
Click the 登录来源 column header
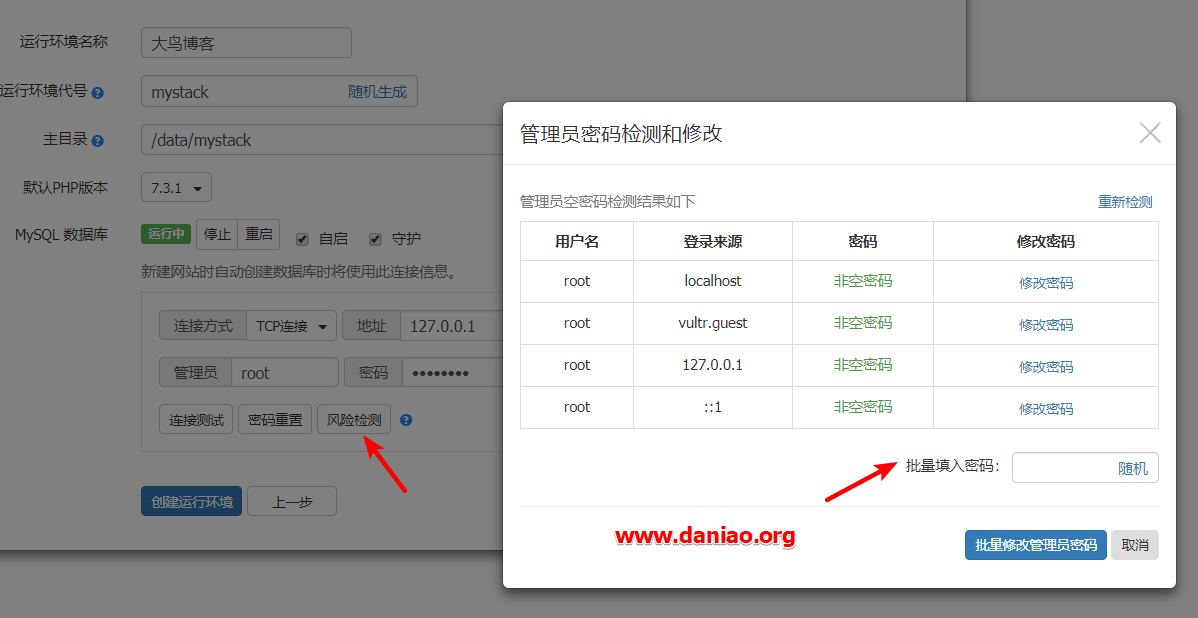pos(713,242)
